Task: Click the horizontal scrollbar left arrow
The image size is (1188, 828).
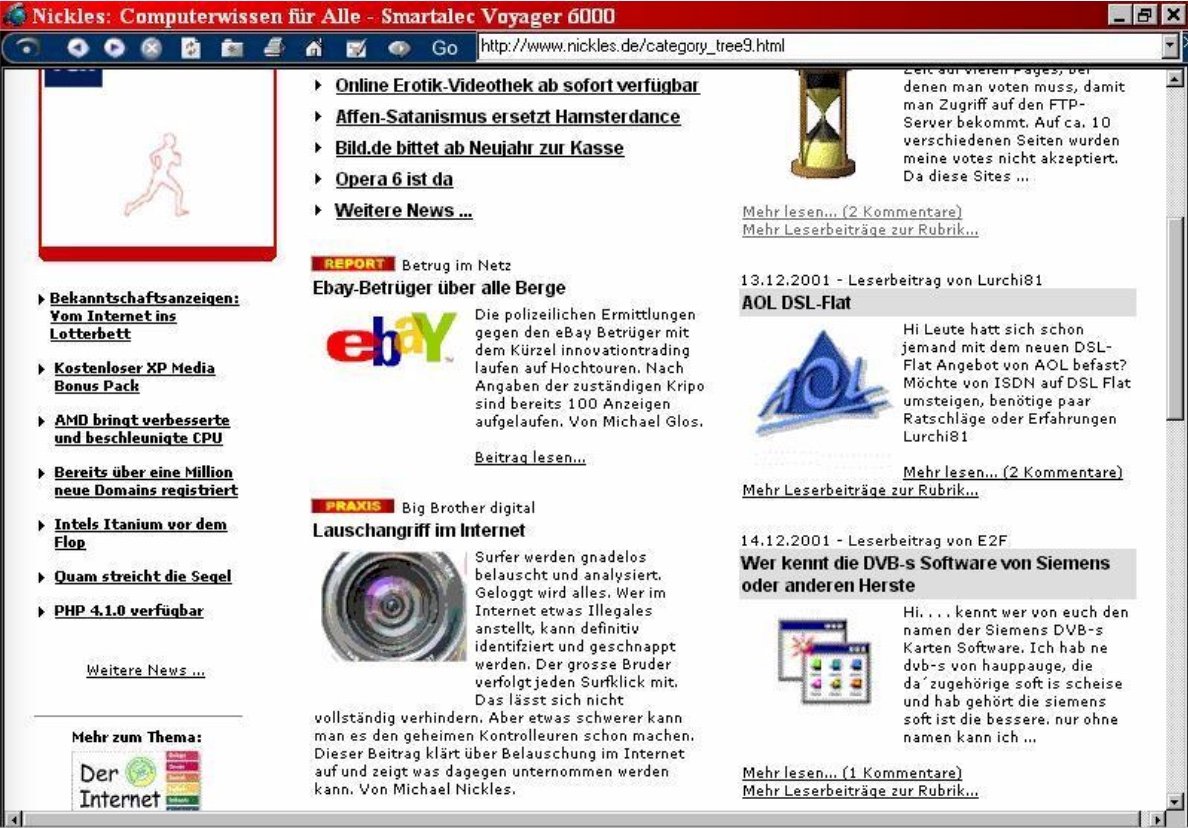Action: [x=14, y=819]
